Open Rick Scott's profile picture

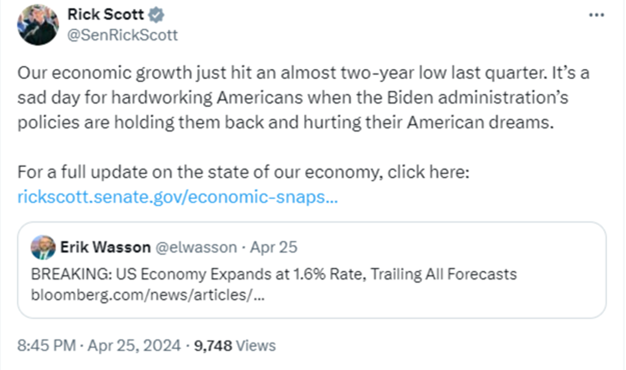tap(38, 25)
